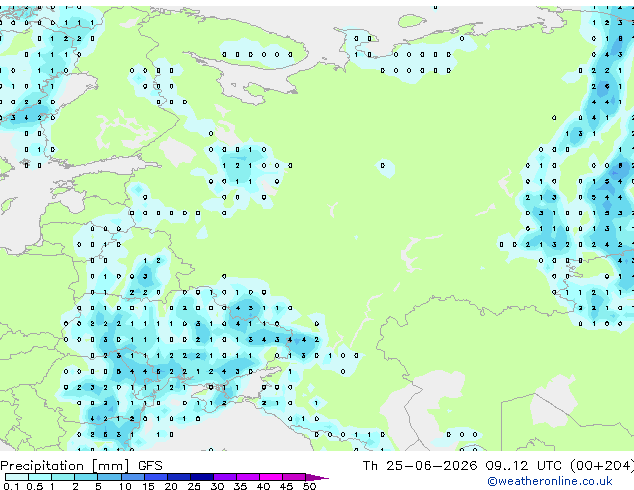Click the 0.1–0.5 mm legend color swatch

(x=17, y=477)
